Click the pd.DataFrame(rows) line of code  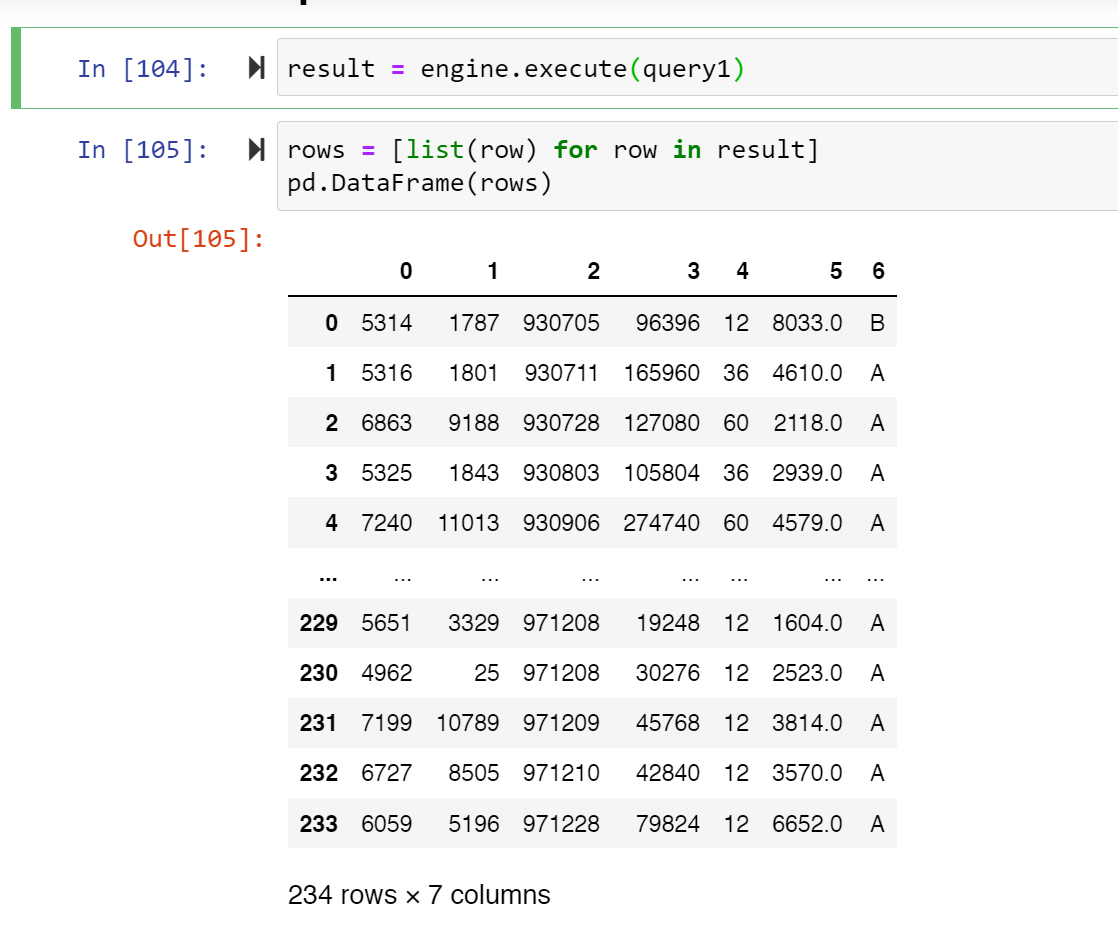pyautogui.click(x=420, y=182)
